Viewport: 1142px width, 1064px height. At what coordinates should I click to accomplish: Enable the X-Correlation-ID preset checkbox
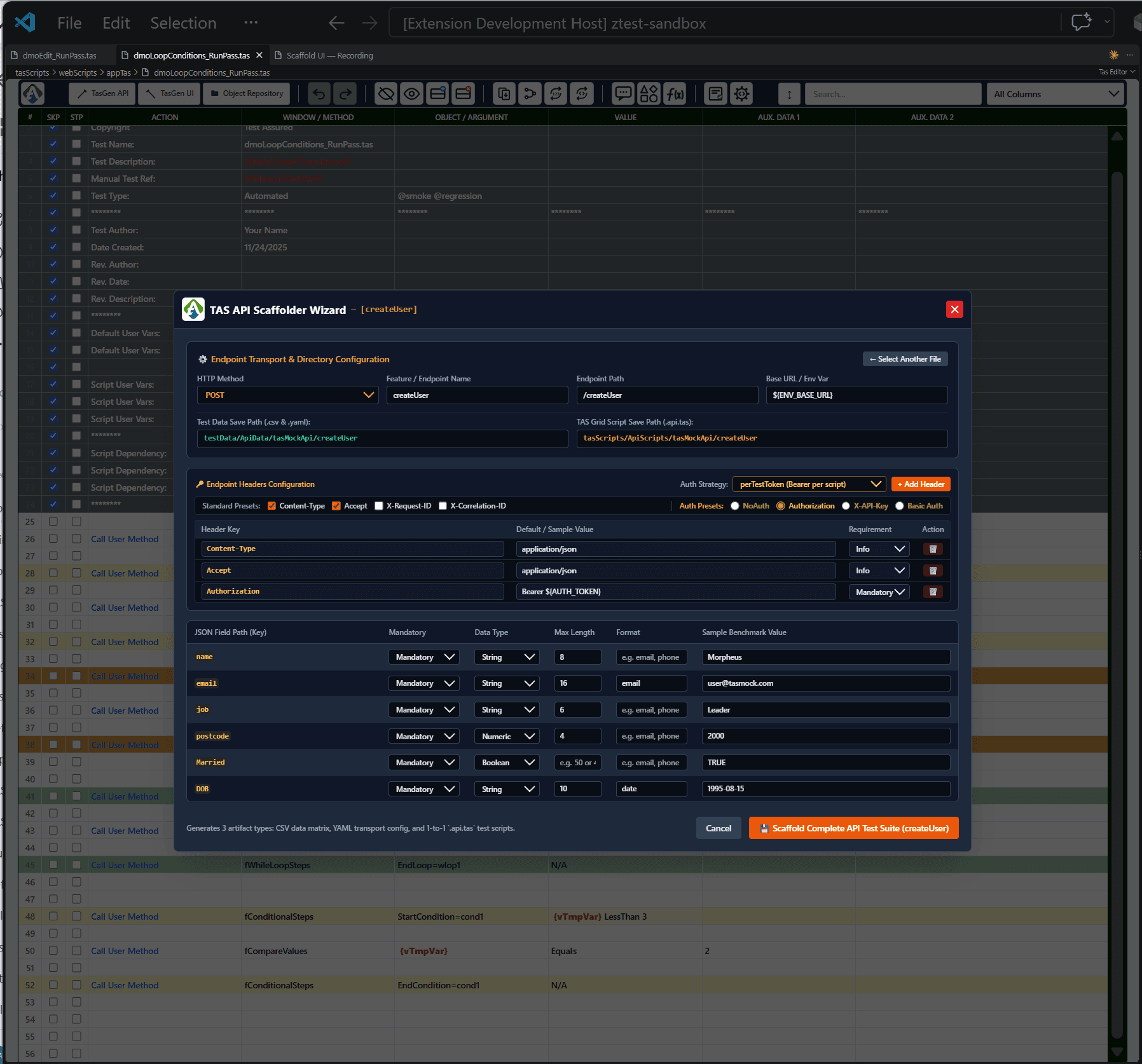point(443,506)
